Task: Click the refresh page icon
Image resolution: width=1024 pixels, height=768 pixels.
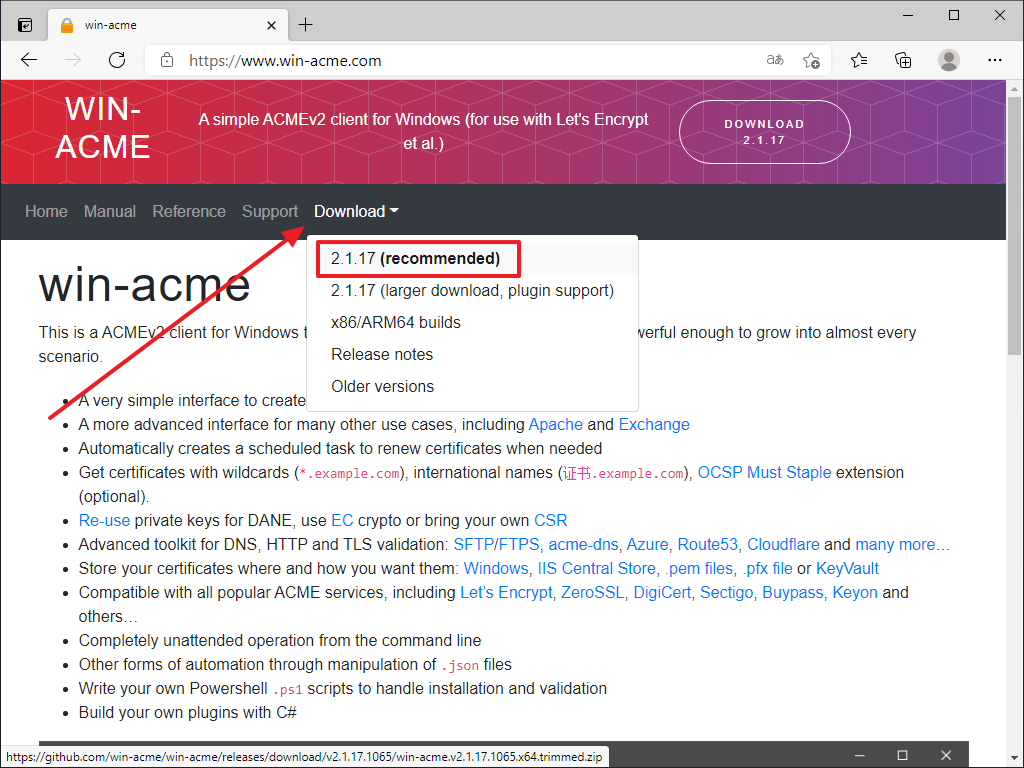Action: (x=117, y=61)
